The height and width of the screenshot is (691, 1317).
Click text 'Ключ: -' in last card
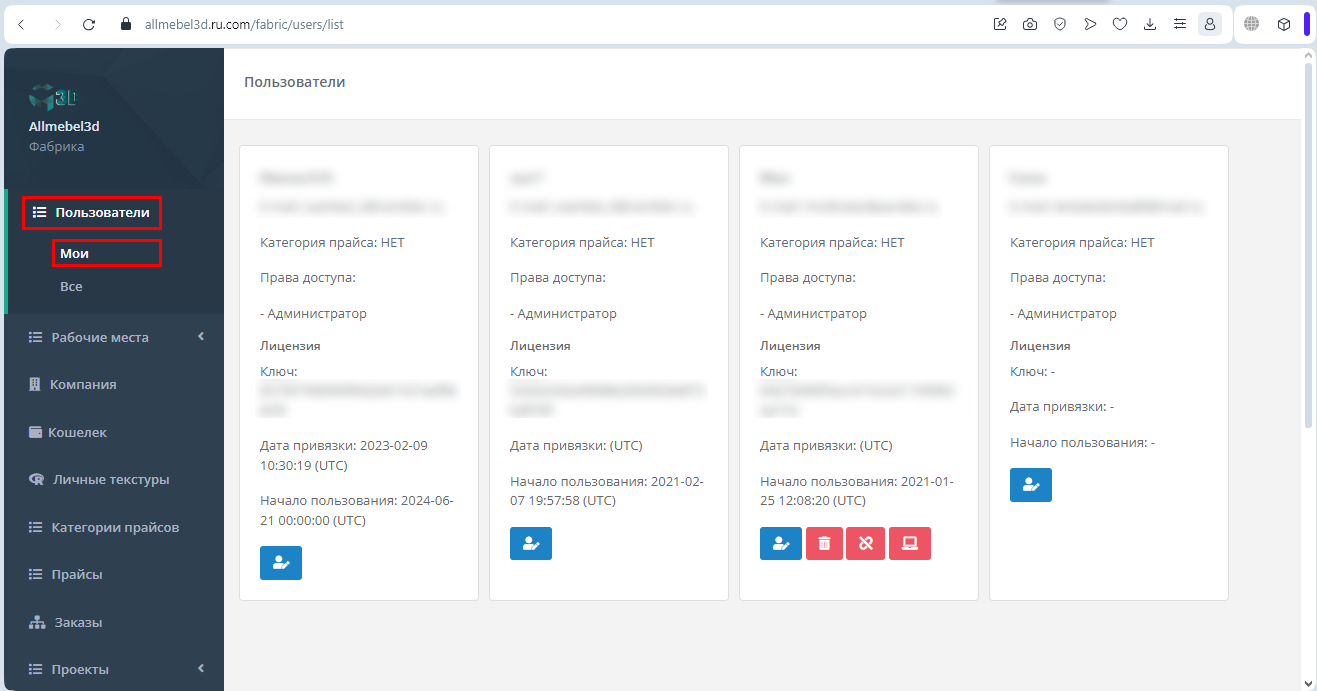coord(1033,372)
